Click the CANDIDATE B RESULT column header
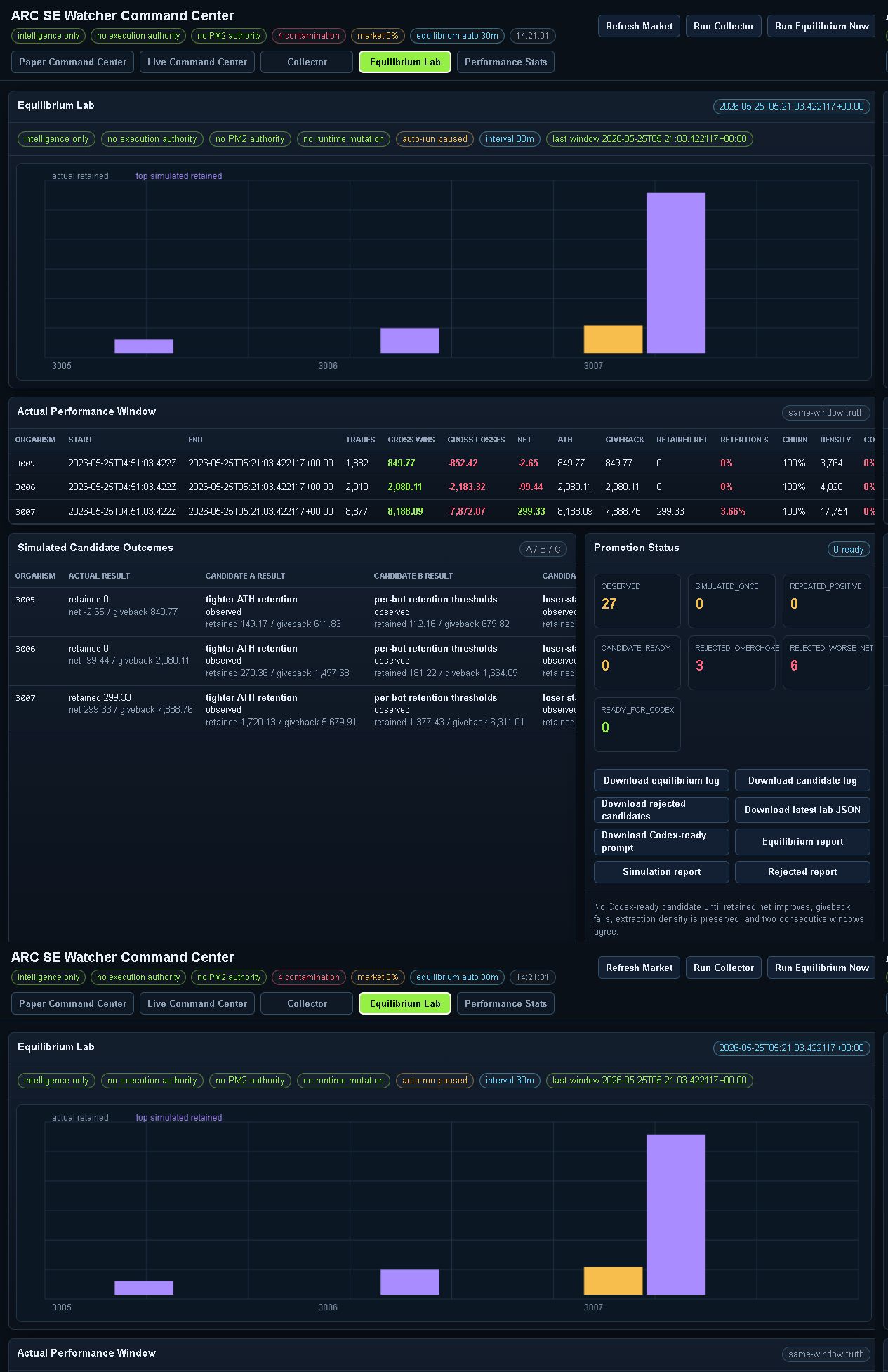 [x=413, y=576]
